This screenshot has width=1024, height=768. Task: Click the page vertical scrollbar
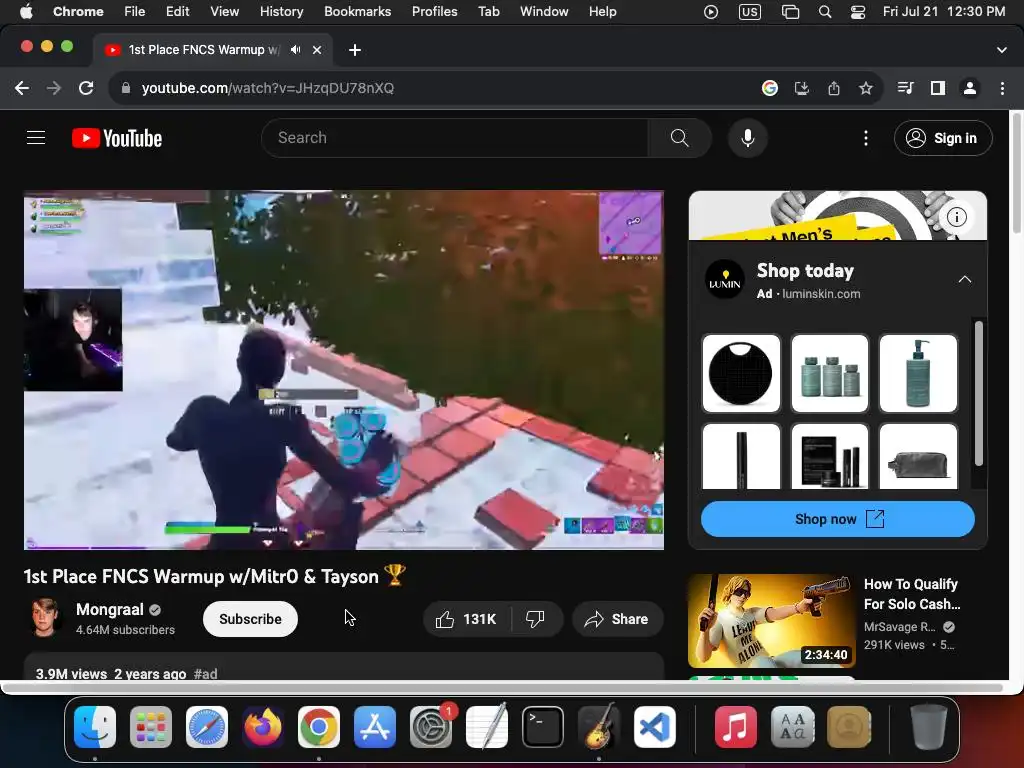coord(1016,174)
